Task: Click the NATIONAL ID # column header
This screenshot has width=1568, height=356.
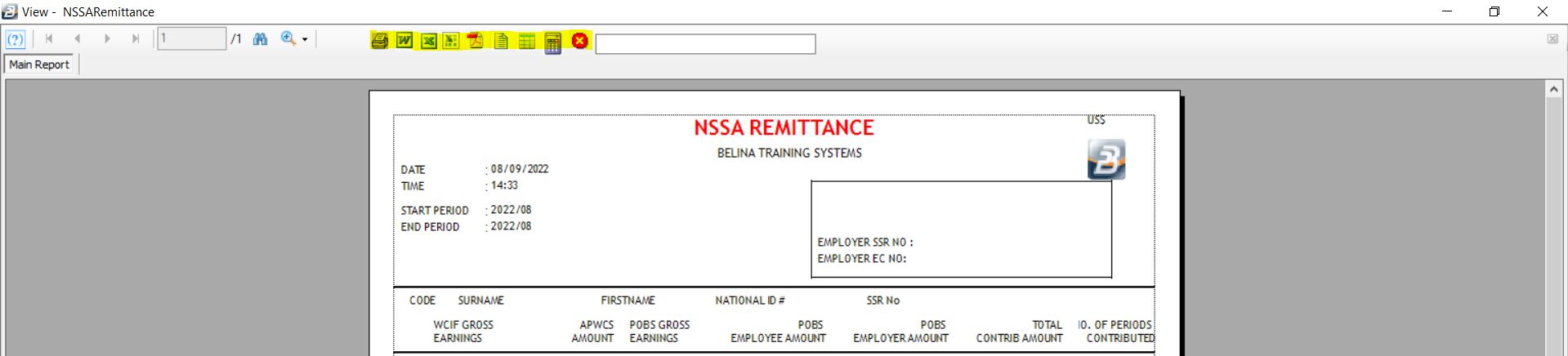Action: point(750,300)
